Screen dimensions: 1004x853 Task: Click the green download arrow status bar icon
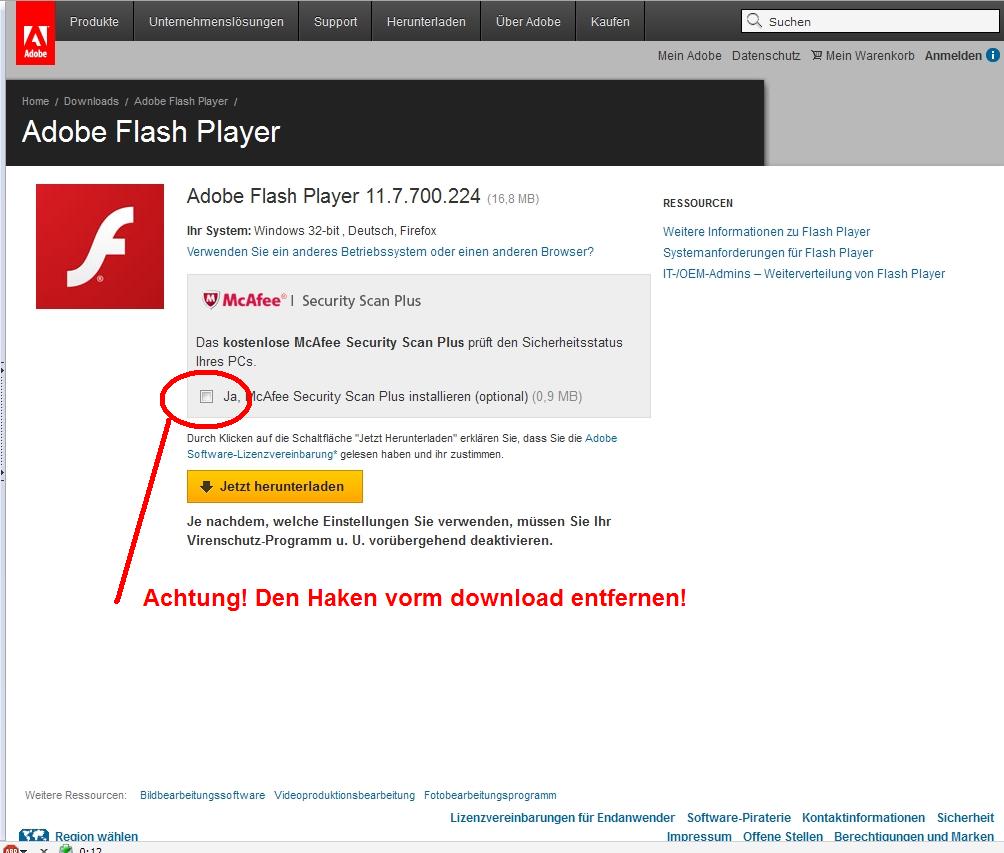click(65, 849)
